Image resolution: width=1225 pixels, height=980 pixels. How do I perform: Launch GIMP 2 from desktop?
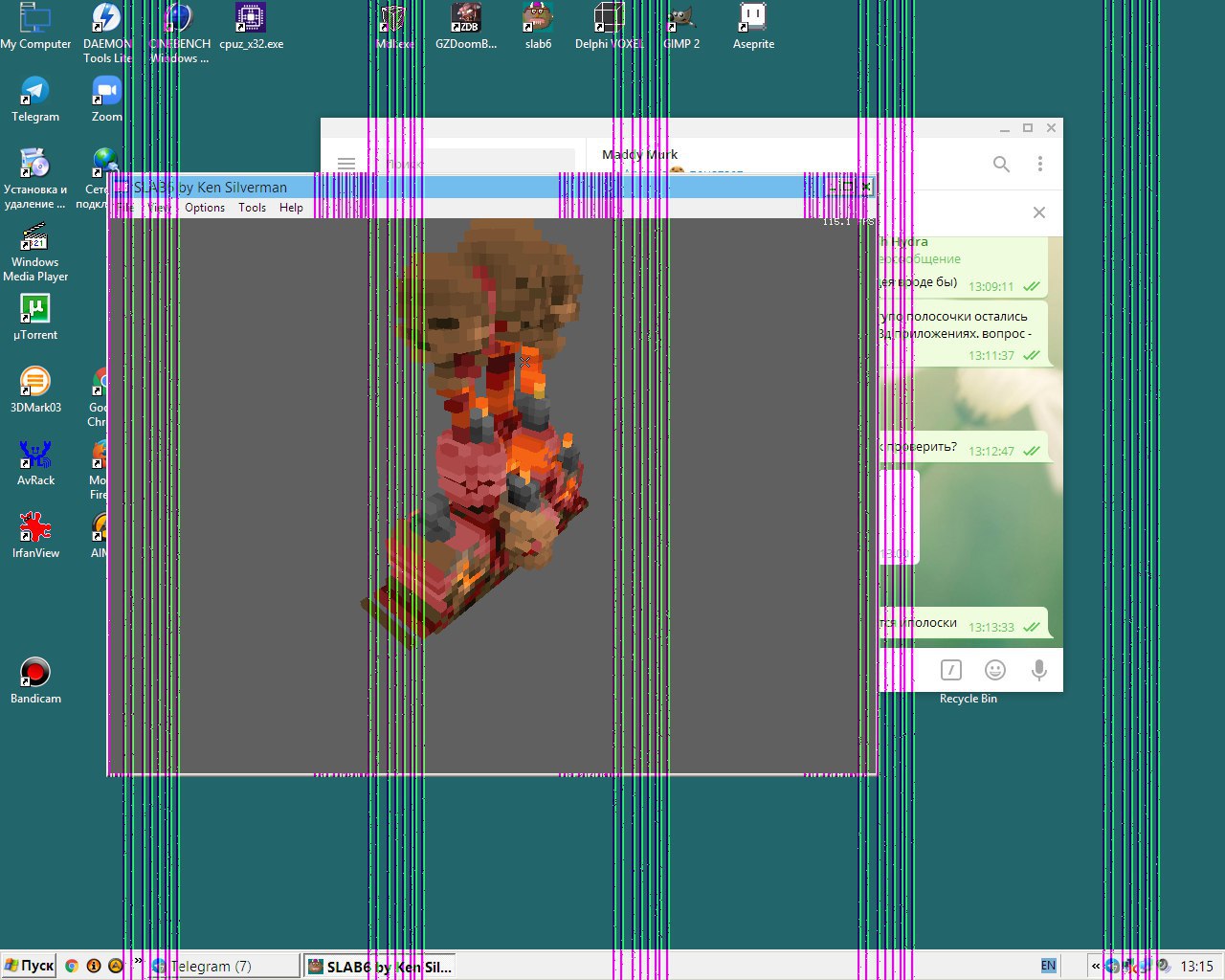(681, 27)
